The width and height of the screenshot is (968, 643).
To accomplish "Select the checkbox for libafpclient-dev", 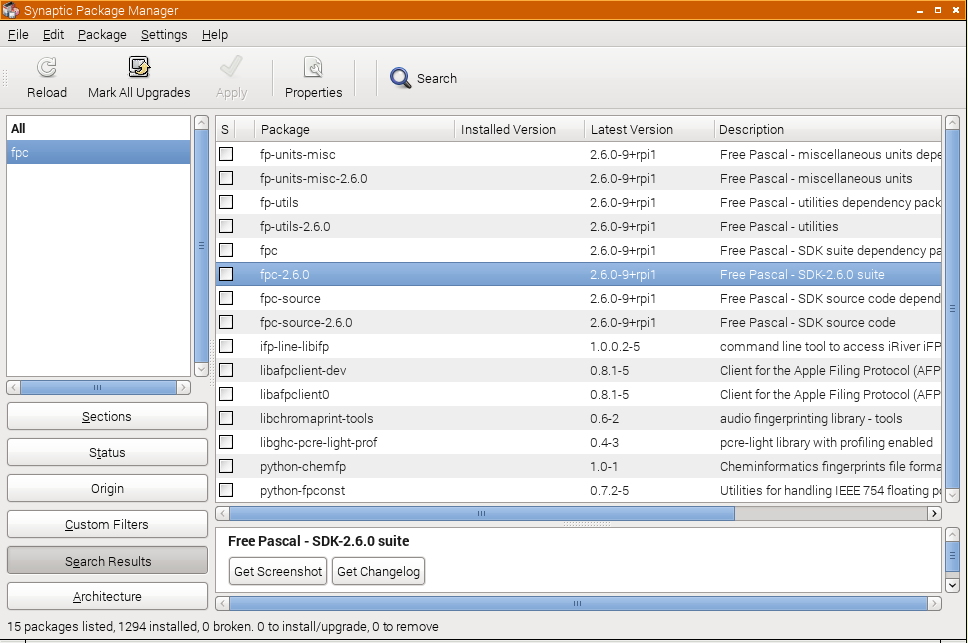I will pyautogui.click(x=226, y=370).
